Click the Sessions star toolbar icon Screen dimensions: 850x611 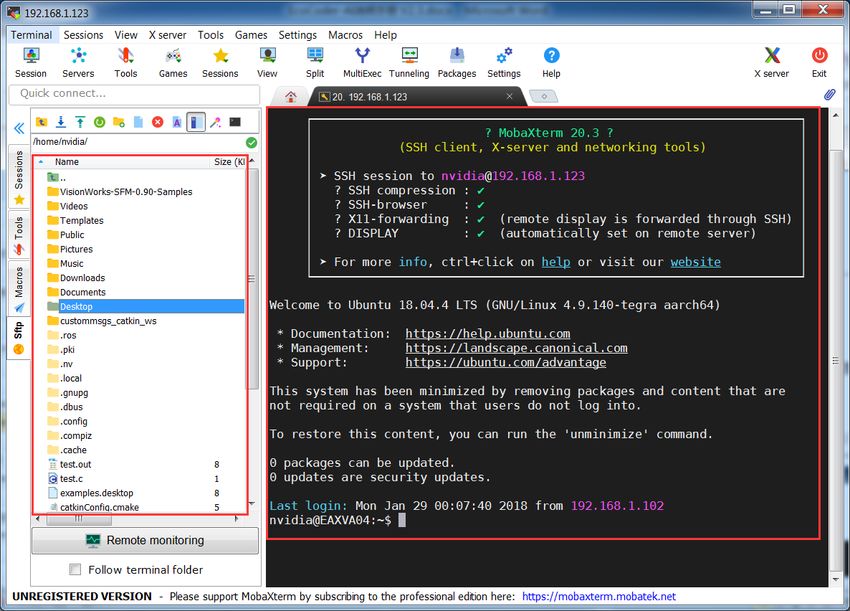click(220, 63)
